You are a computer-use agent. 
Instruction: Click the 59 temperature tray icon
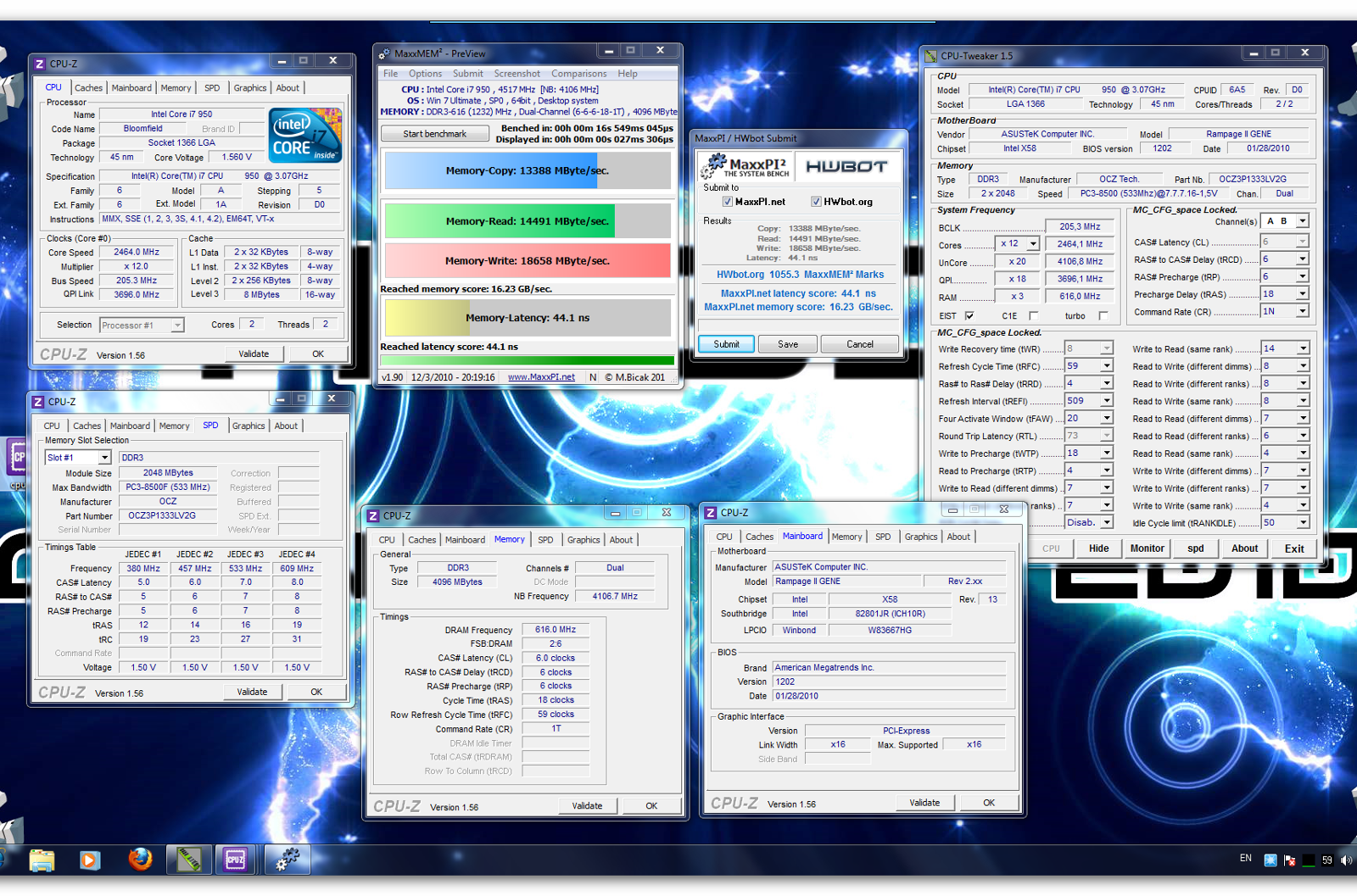click(1327, 860)
